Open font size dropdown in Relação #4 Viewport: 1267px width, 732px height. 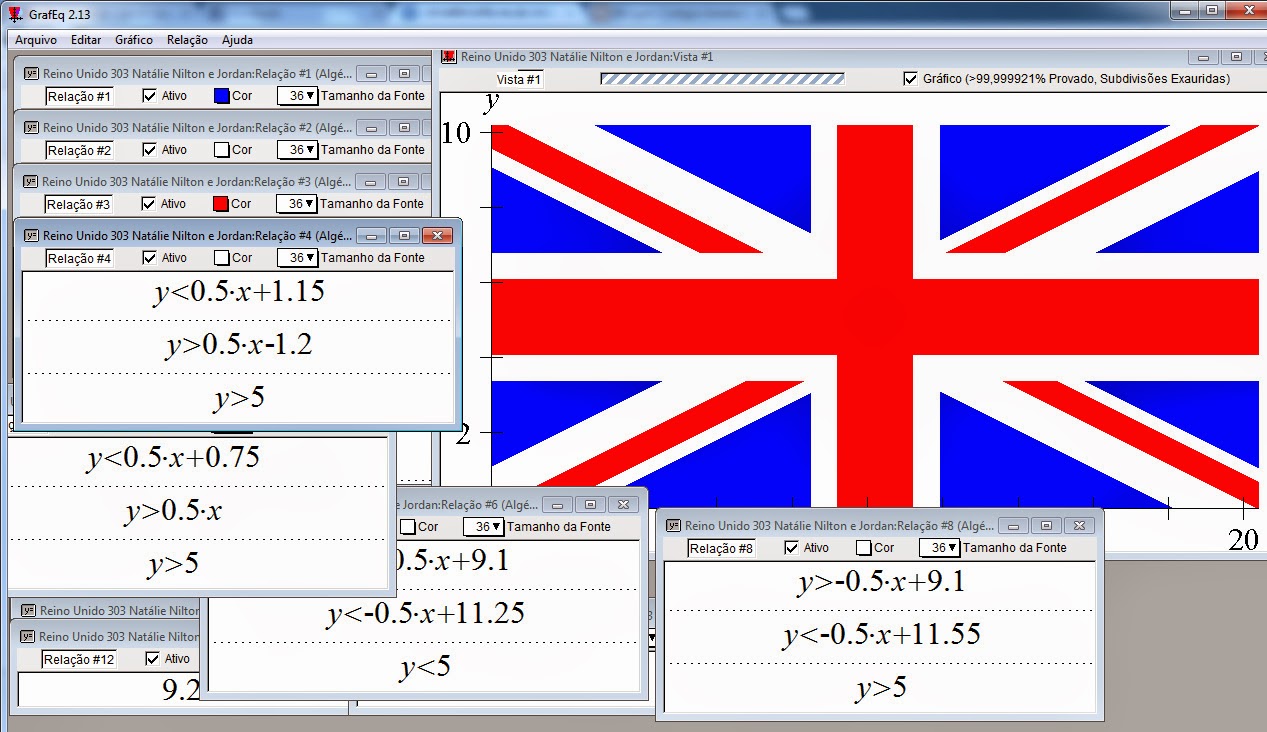(x=297, y=258)
